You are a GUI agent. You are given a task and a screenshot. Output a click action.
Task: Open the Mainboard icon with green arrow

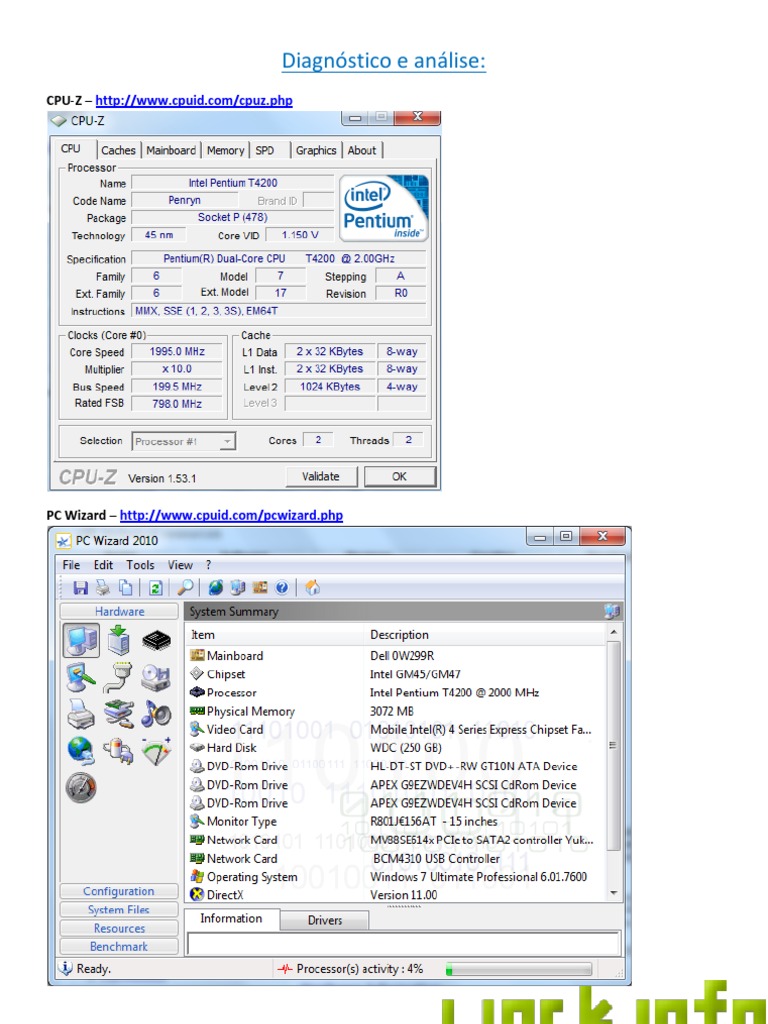point(119,640)
